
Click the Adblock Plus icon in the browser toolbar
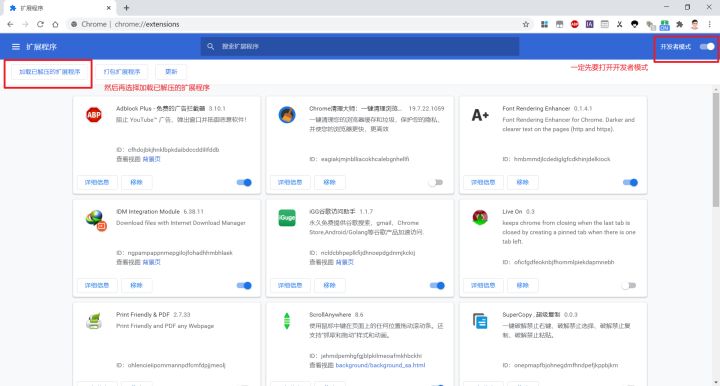point(574,24)
